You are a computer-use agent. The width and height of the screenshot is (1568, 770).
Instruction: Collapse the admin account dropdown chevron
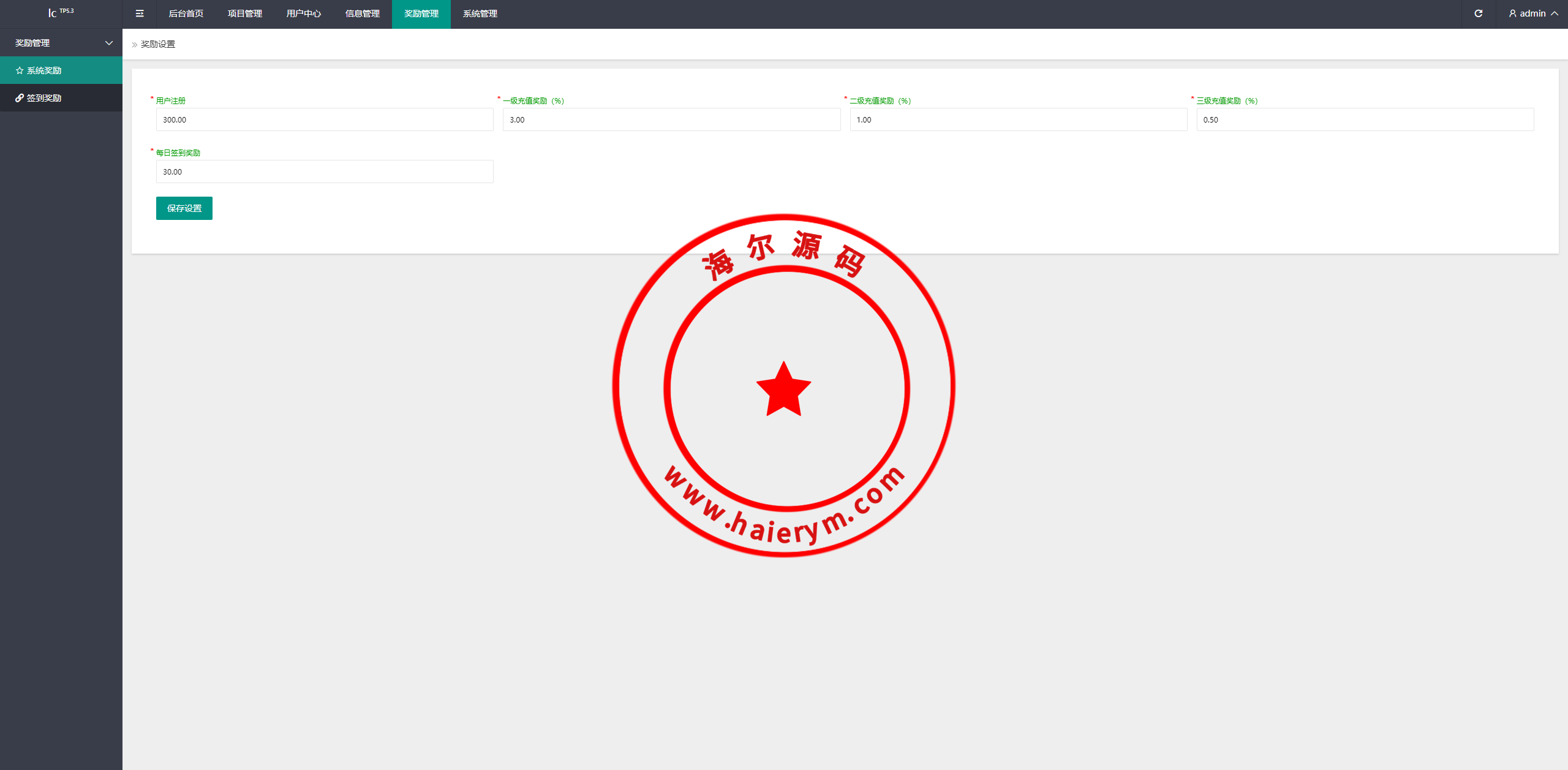click(x=1555, y=13)
